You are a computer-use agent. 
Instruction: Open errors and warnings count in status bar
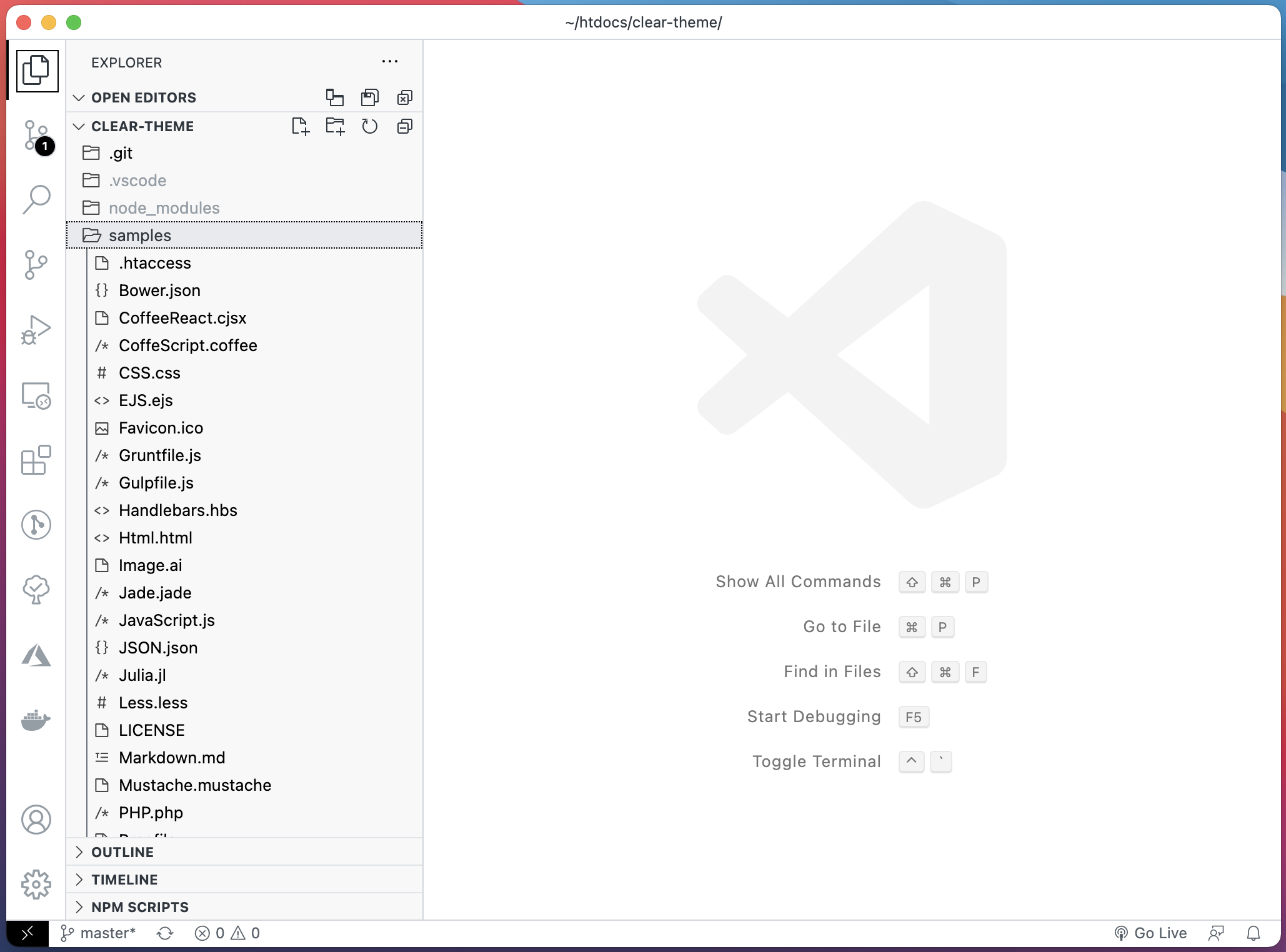pyautogui.click(x=227, y=933)
